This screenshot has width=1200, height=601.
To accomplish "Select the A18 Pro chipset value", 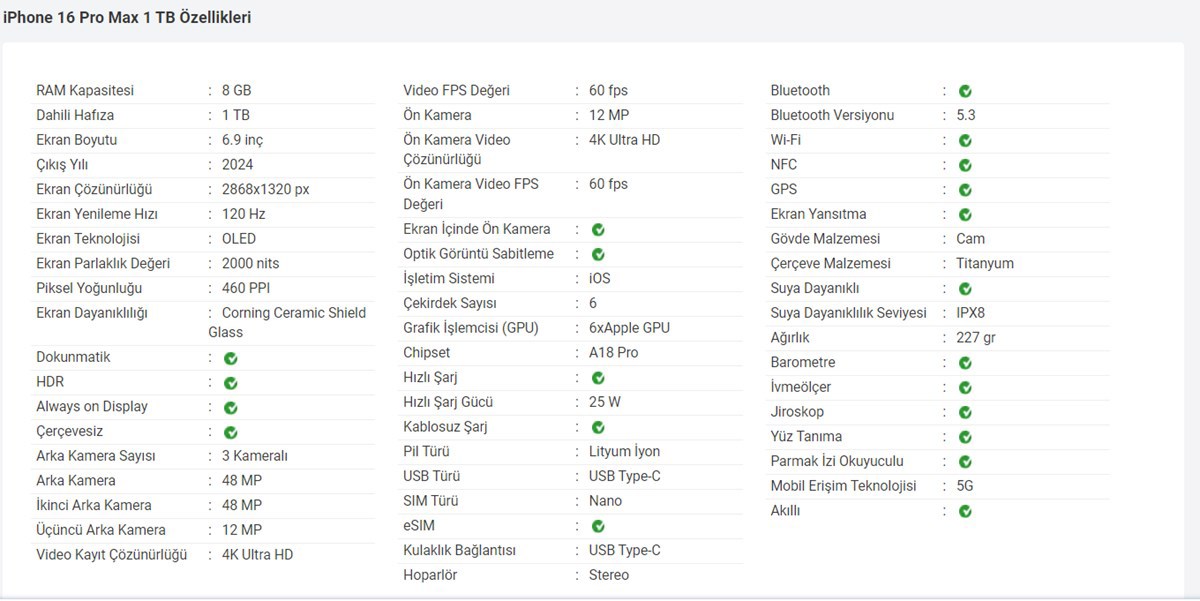I will [613, 353].
